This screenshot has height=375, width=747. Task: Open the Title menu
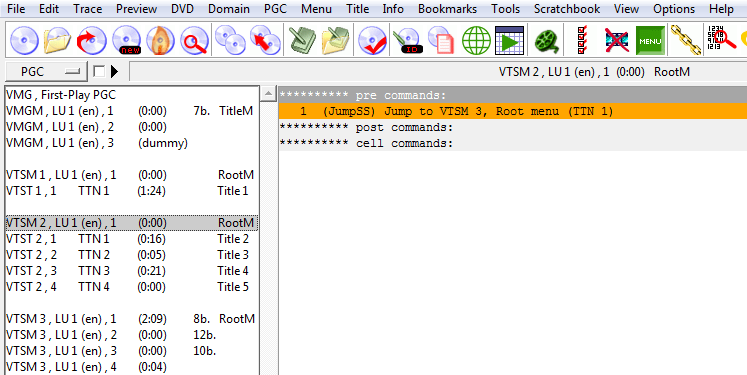pos(358,9)
